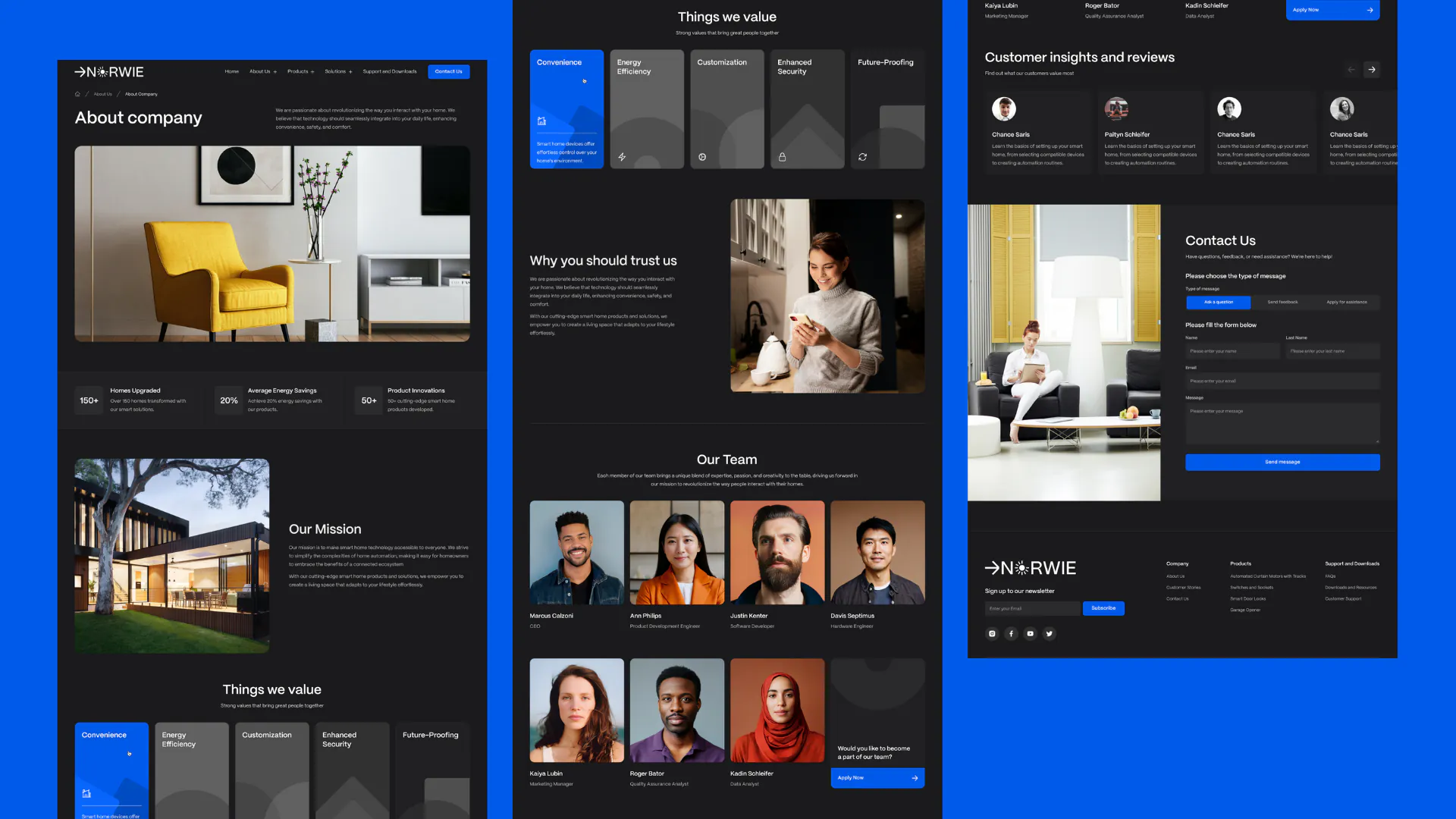Click the Send message button
The height and width of the screenshot is (819, 1456).
click(1282, 462)
